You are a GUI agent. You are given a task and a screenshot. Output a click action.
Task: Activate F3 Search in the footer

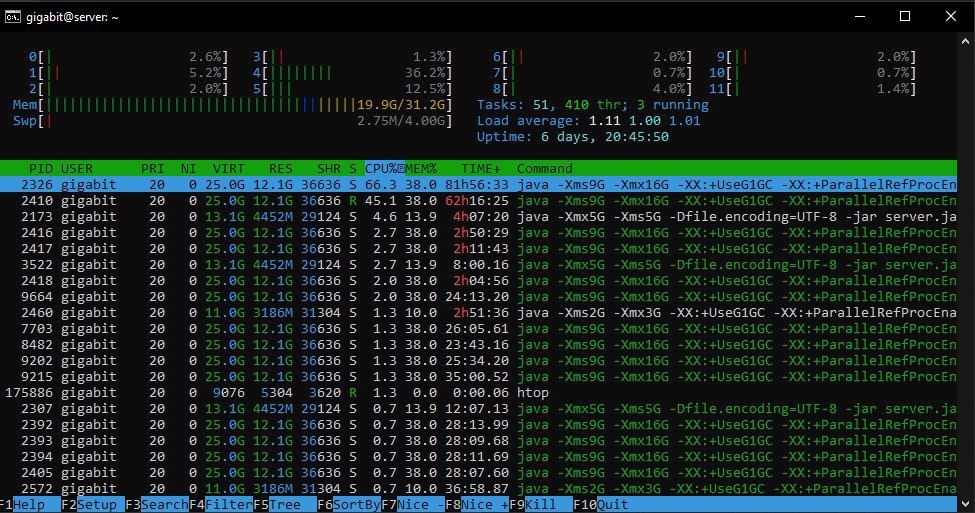pyautogui.click(x=157, y=504)
